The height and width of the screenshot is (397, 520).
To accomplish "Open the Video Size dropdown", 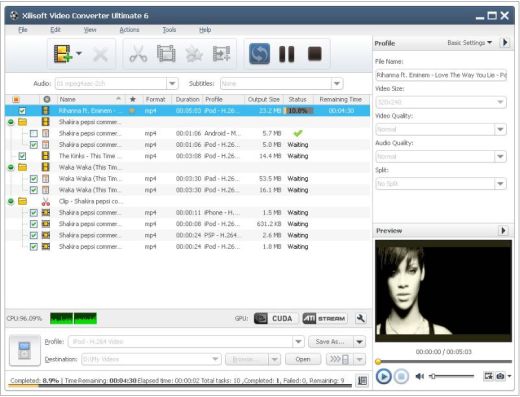I will (500, 102).
